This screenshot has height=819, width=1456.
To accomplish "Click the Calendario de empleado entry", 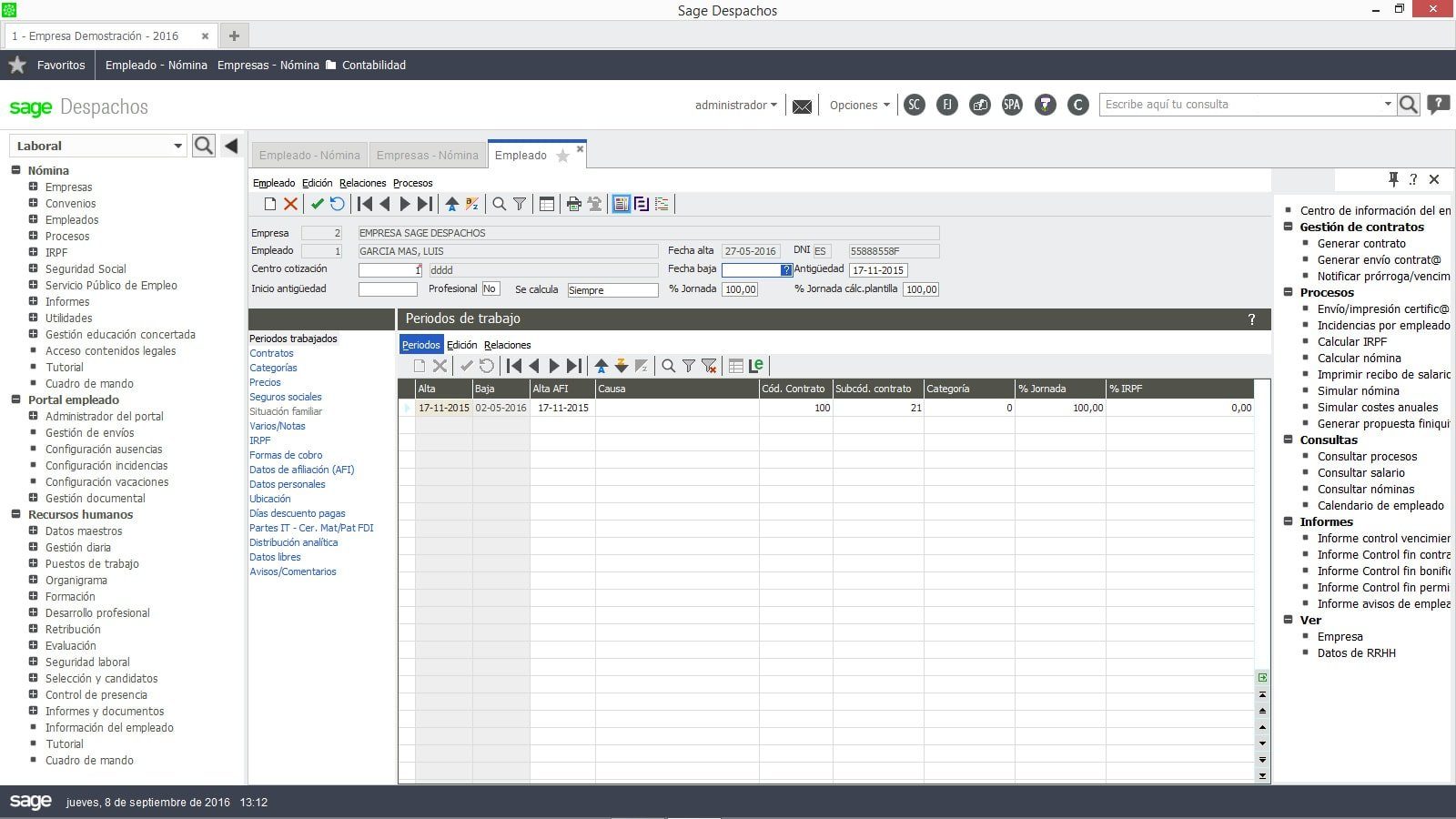I will click(x=1380, y=505).
